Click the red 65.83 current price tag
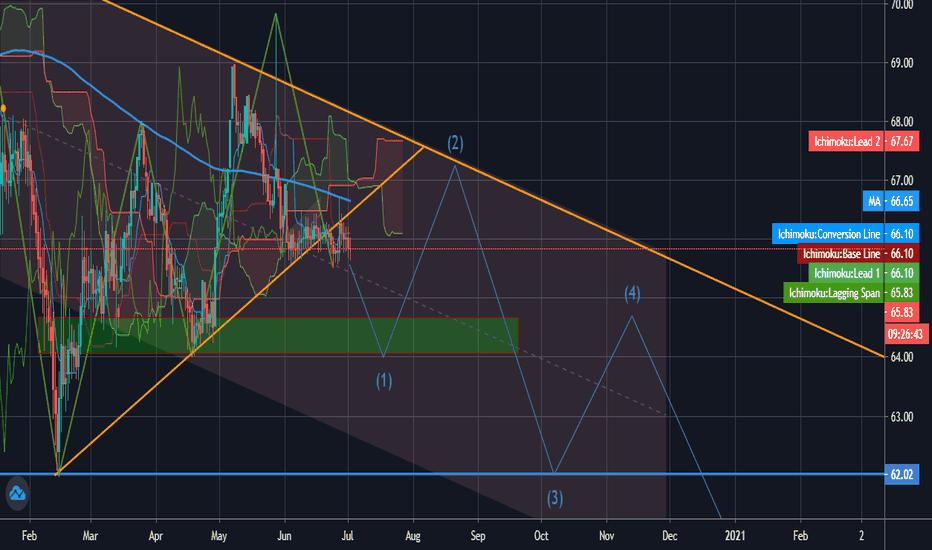This screenshot has width=932, height=550. point(902,312)
